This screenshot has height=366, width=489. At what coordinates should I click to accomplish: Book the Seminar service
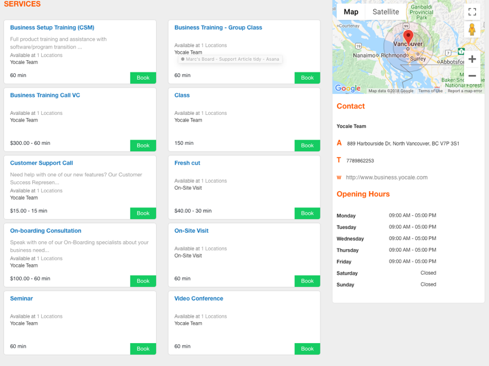[143, 349]
